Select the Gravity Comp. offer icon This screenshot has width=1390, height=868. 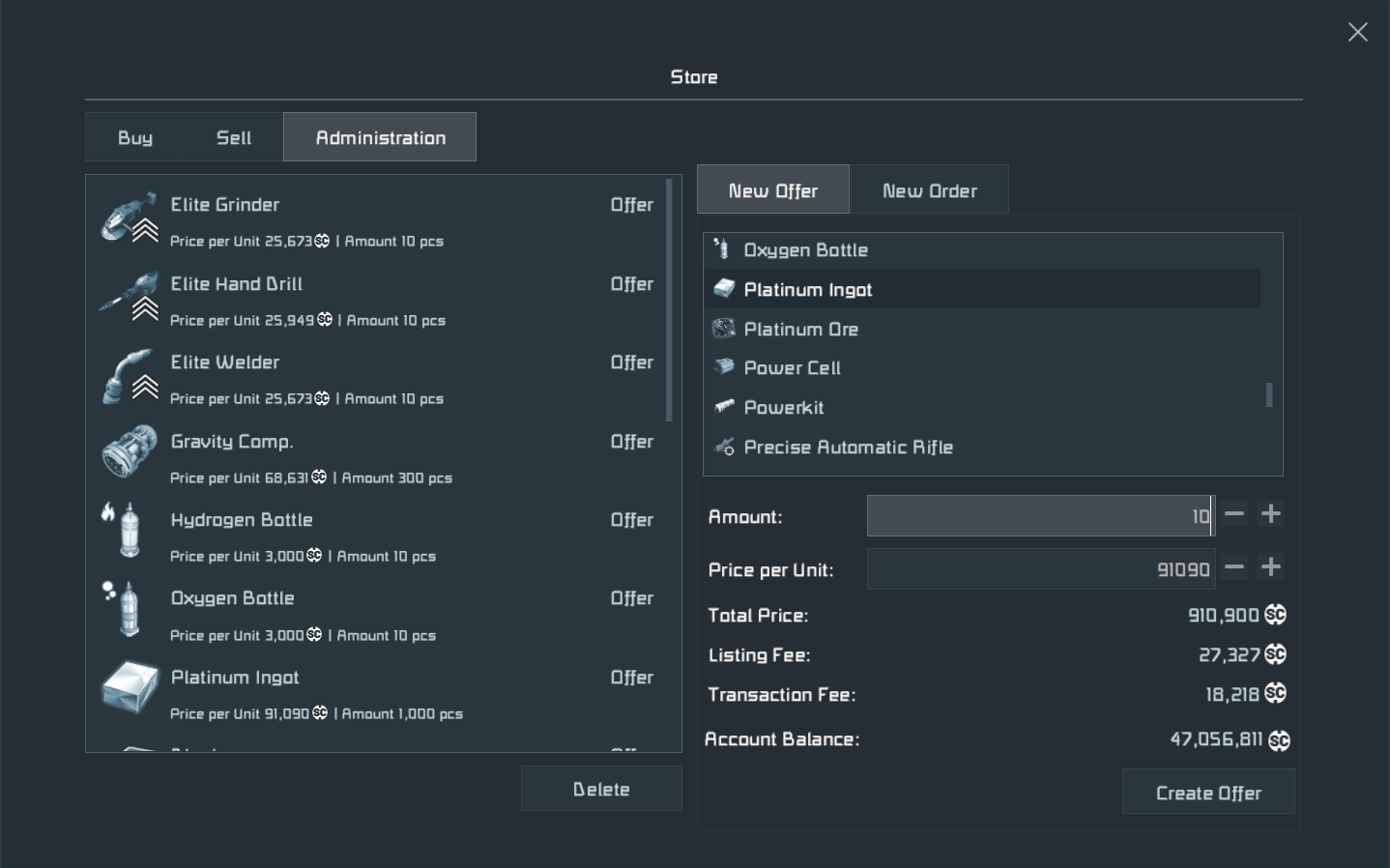point(130,452)
